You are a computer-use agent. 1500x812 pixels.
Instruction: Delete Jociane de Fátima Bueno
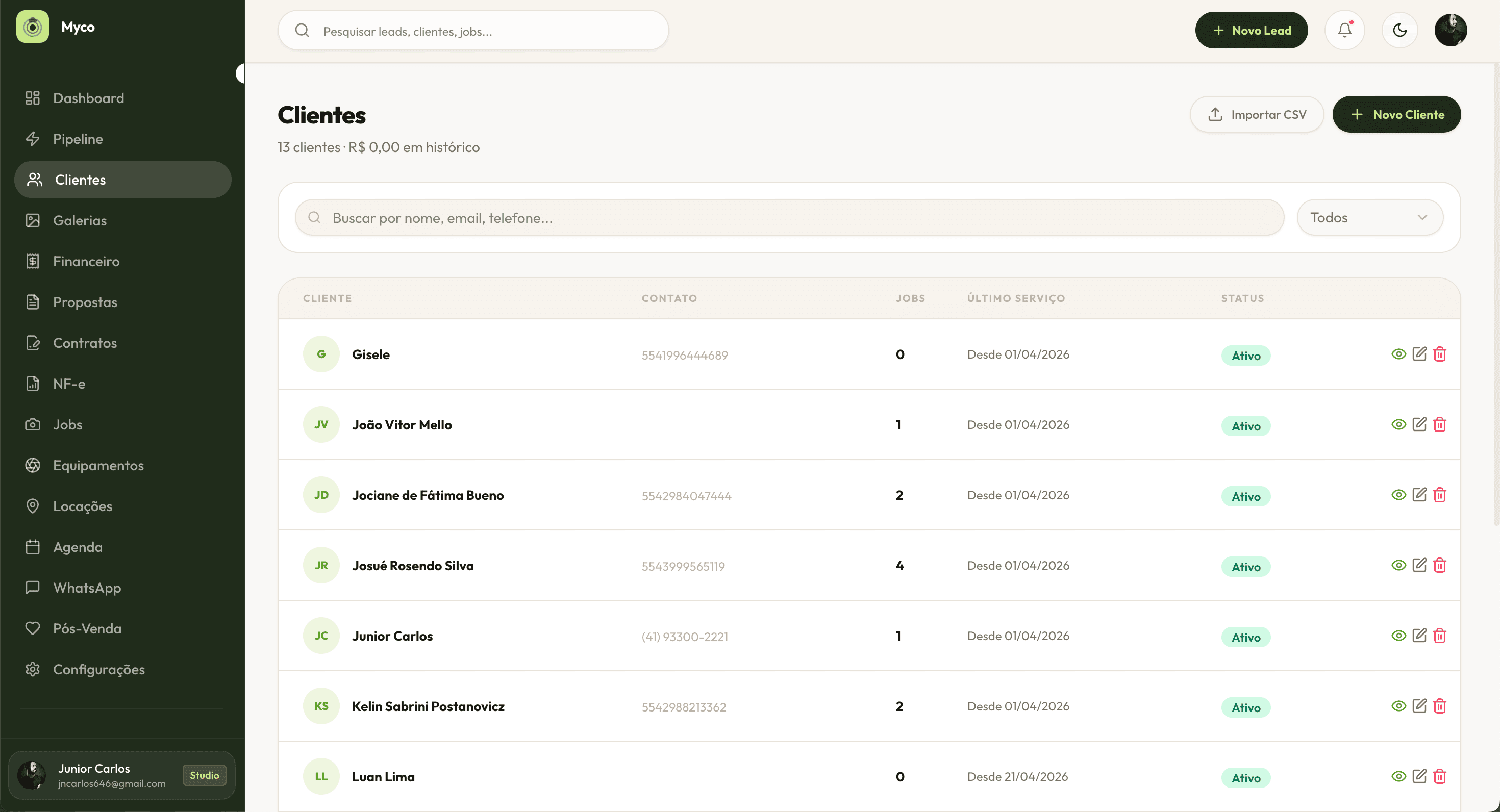pos(1440,495)
